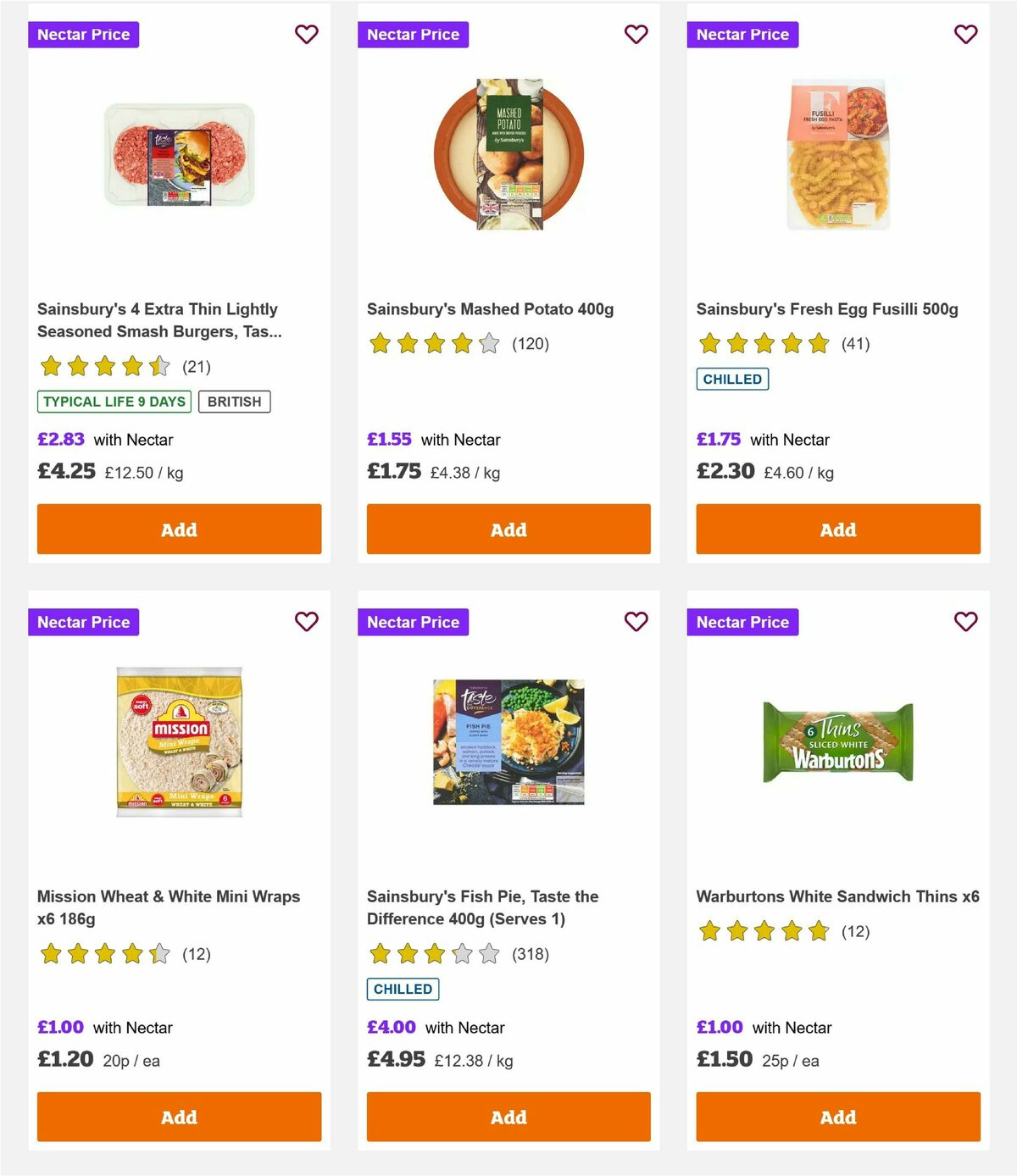Click the Nectar Price badge on Smash Burgers
The width and height of the screenshot is (1017, 1176).
84,35
